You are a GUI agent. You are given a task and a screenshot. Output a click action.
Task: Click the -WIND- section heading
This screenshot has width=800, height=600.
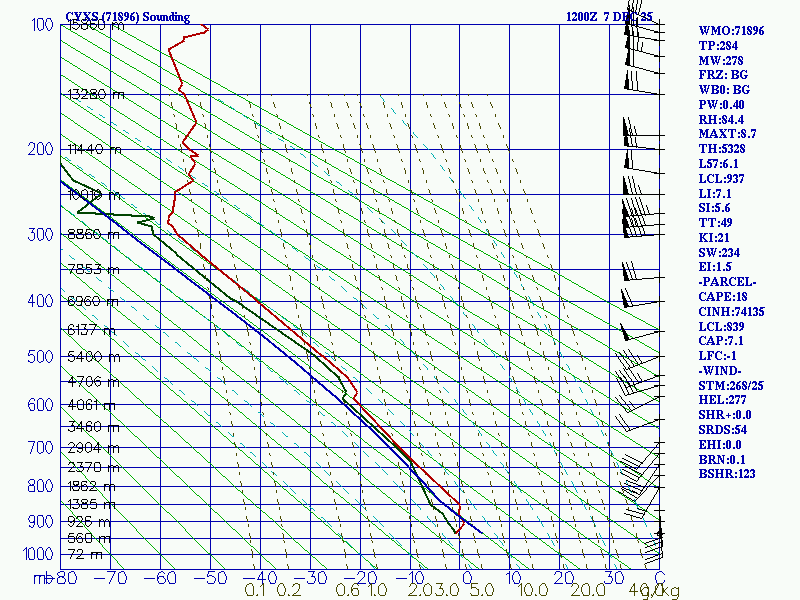click(x=720, y=370)
